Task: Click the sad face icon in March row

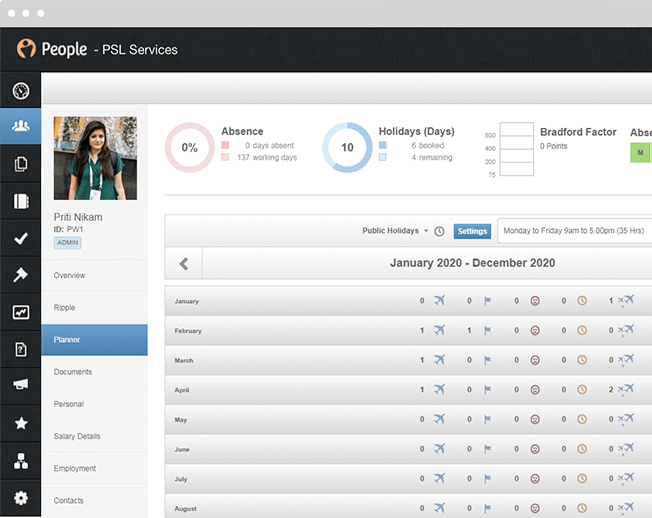Action: pos(535,360)
